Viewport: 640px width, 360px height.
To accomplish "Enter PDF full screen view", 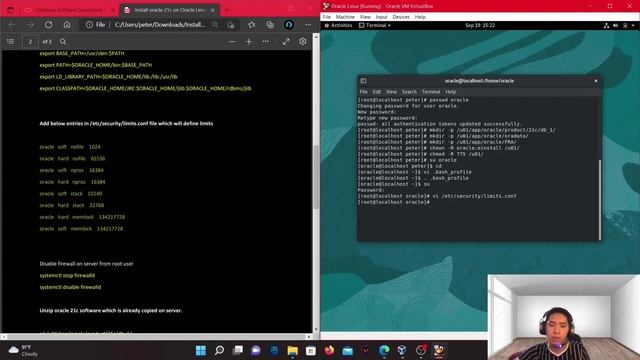I will click(286, 42).
